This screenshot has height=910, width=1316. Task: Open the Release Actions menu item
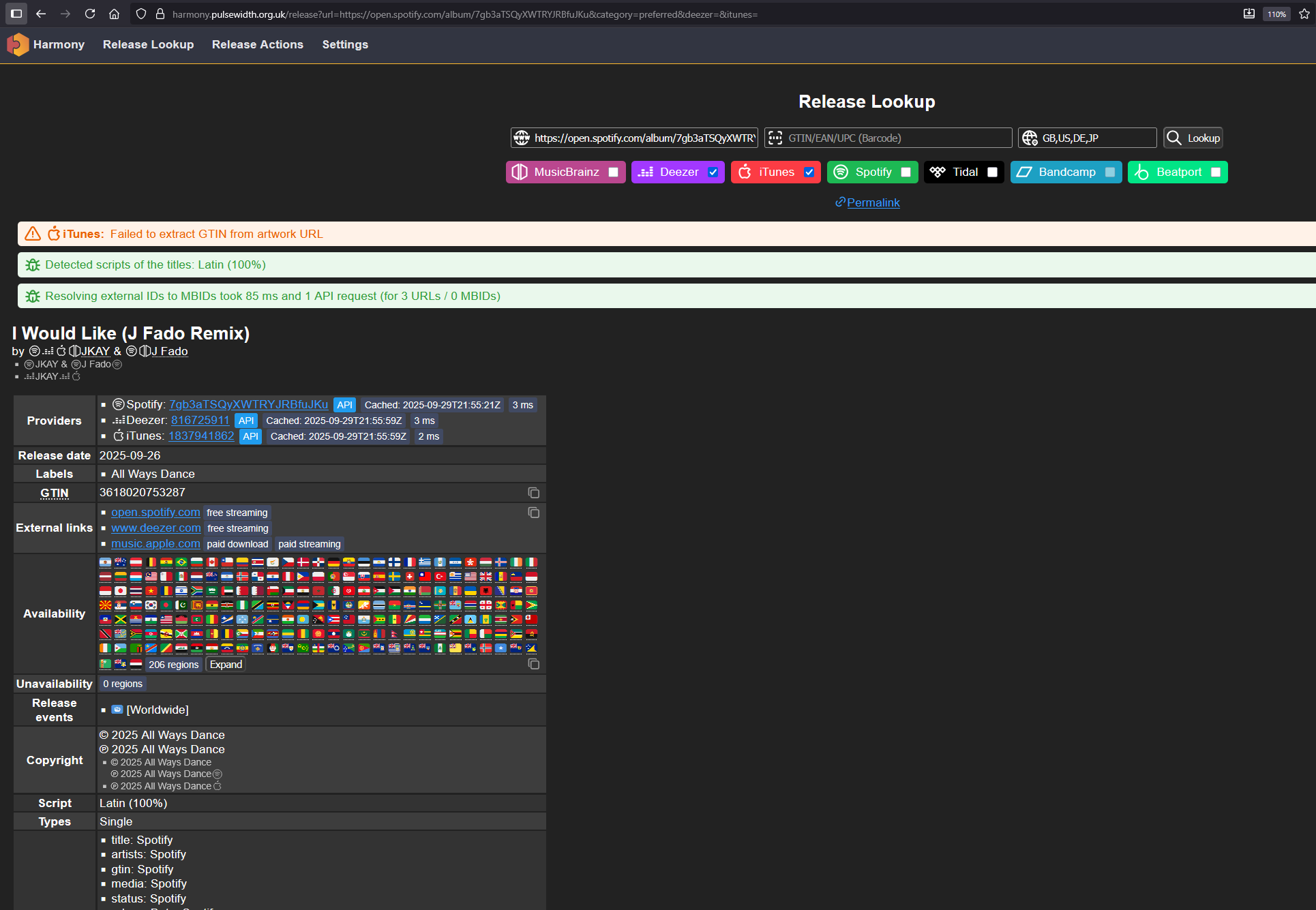[x=257, y=44]
